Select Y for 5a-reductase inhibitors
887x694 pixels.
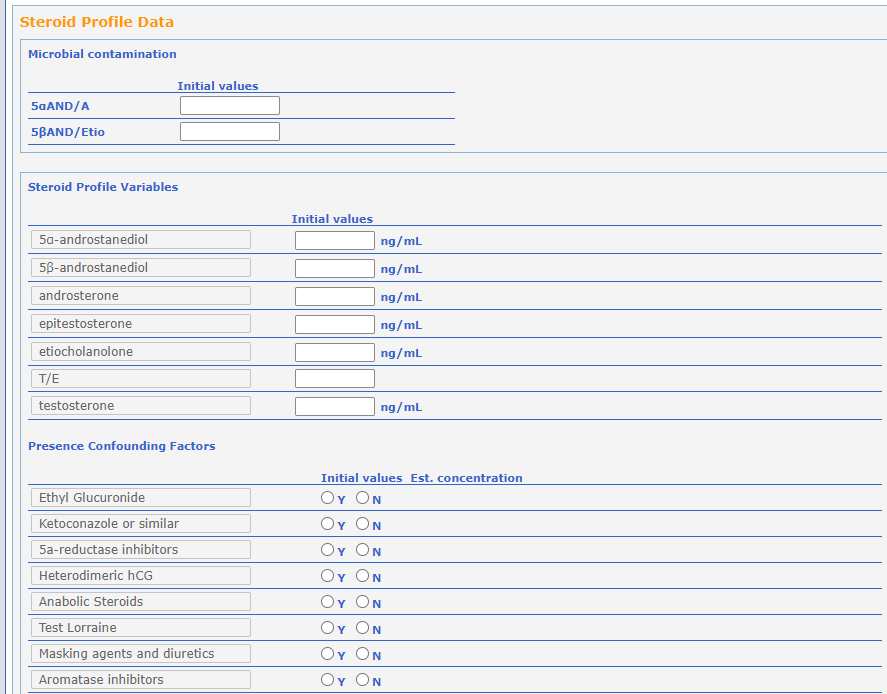[327, 550]
